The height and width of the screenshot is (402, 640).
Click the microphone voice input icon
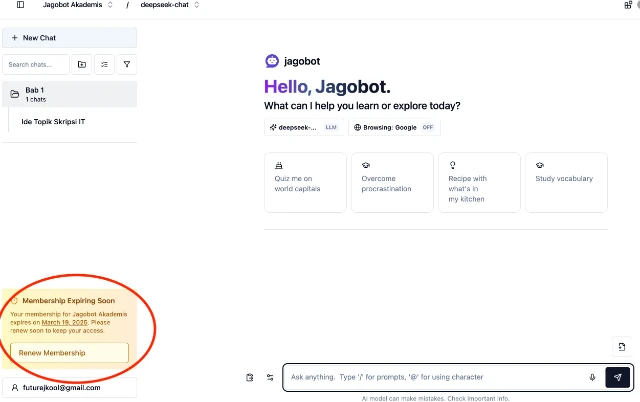pyautogui.click(x=592, y=377)
